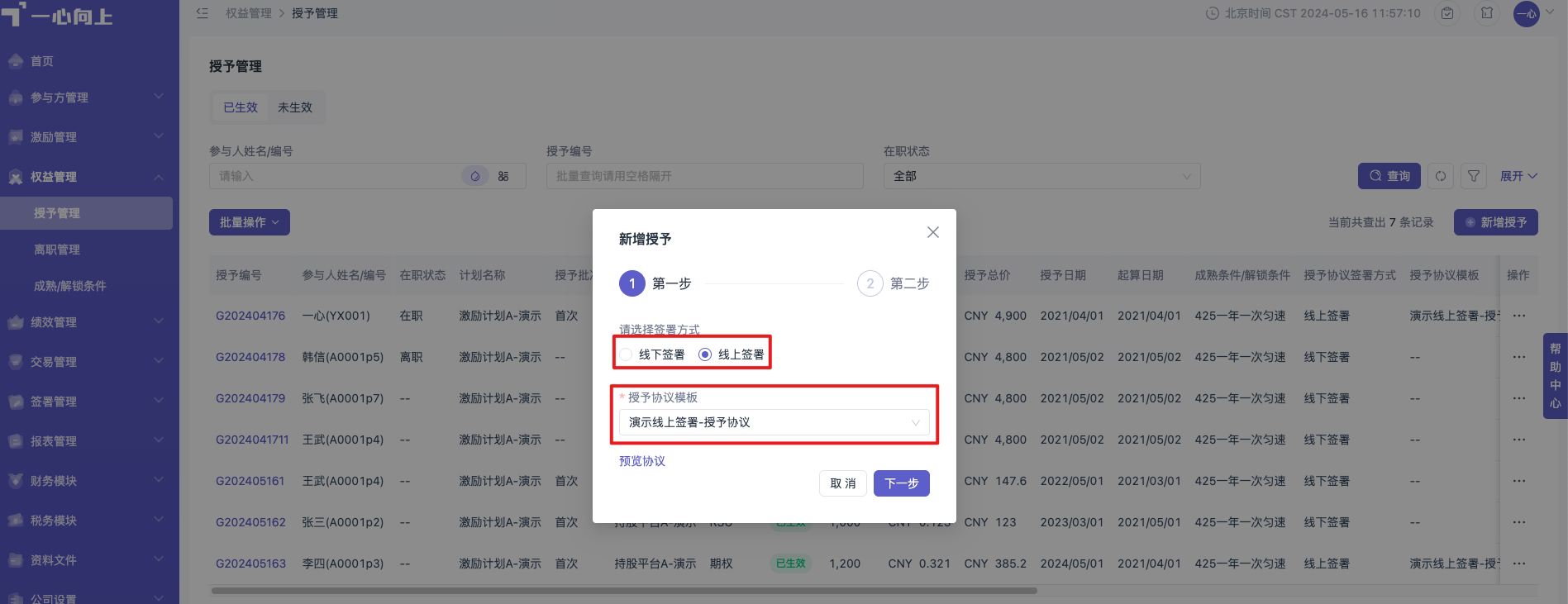Open grant G202405163 link

[250, 564]
